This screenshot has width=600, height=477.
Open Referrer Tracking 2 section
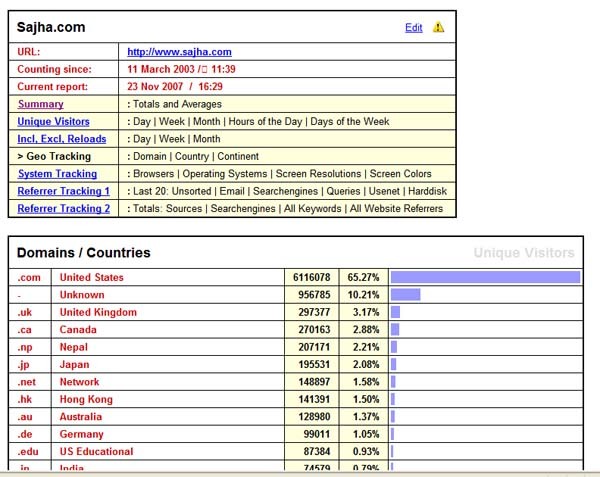63,209
